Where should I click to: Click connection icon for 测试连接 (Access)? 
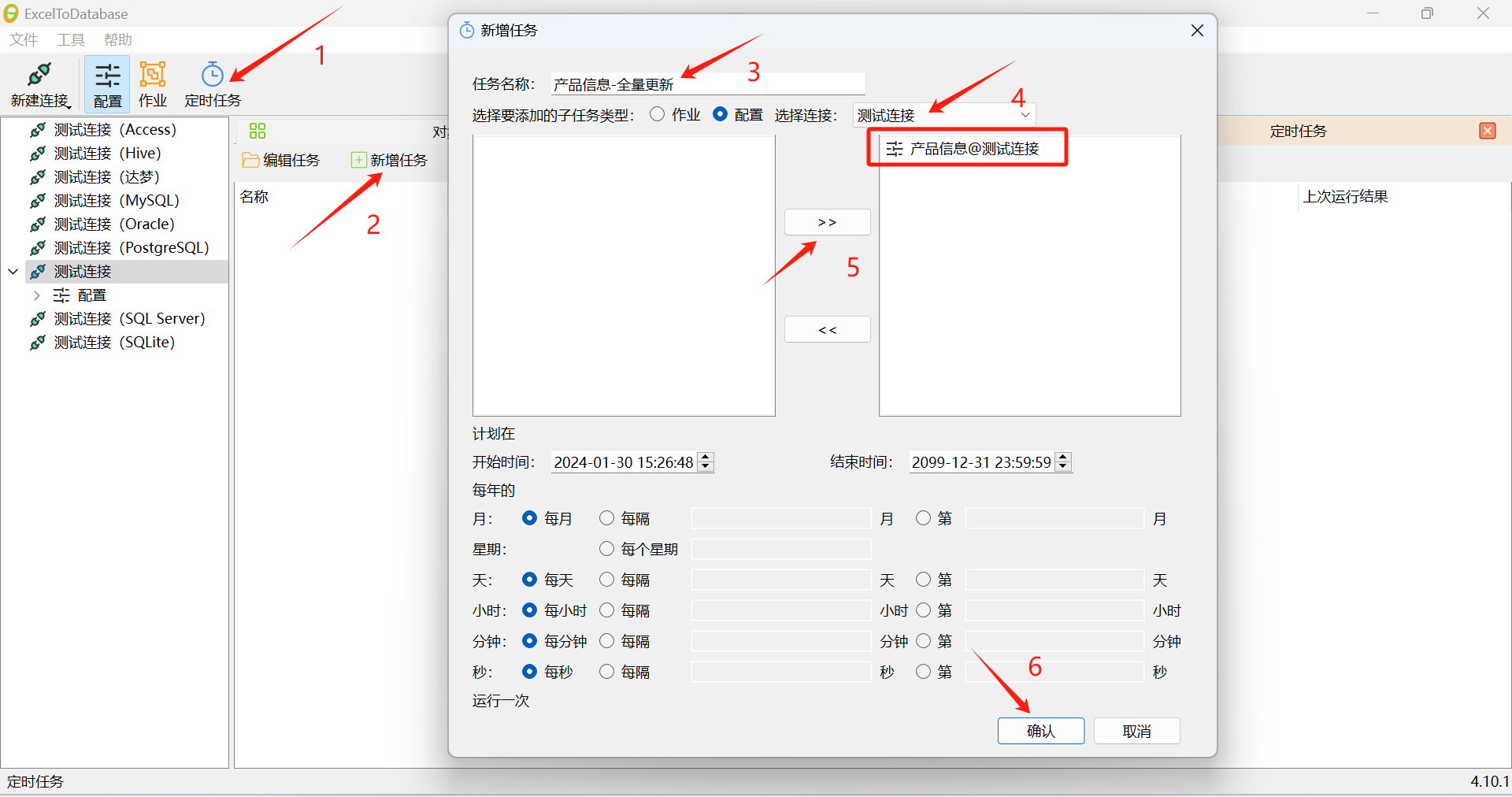[x=37, y=130]
